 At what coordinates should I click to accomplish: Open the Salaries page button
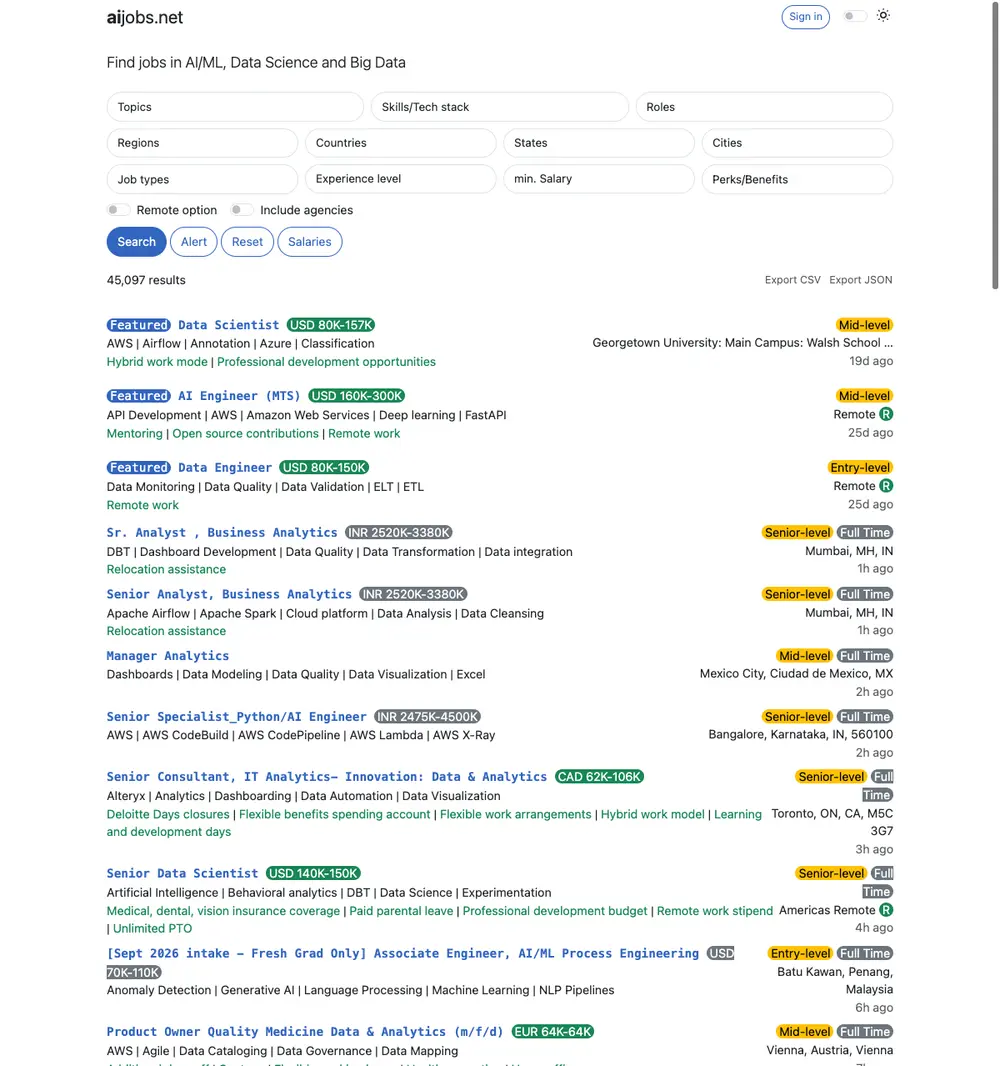point(310,242)
